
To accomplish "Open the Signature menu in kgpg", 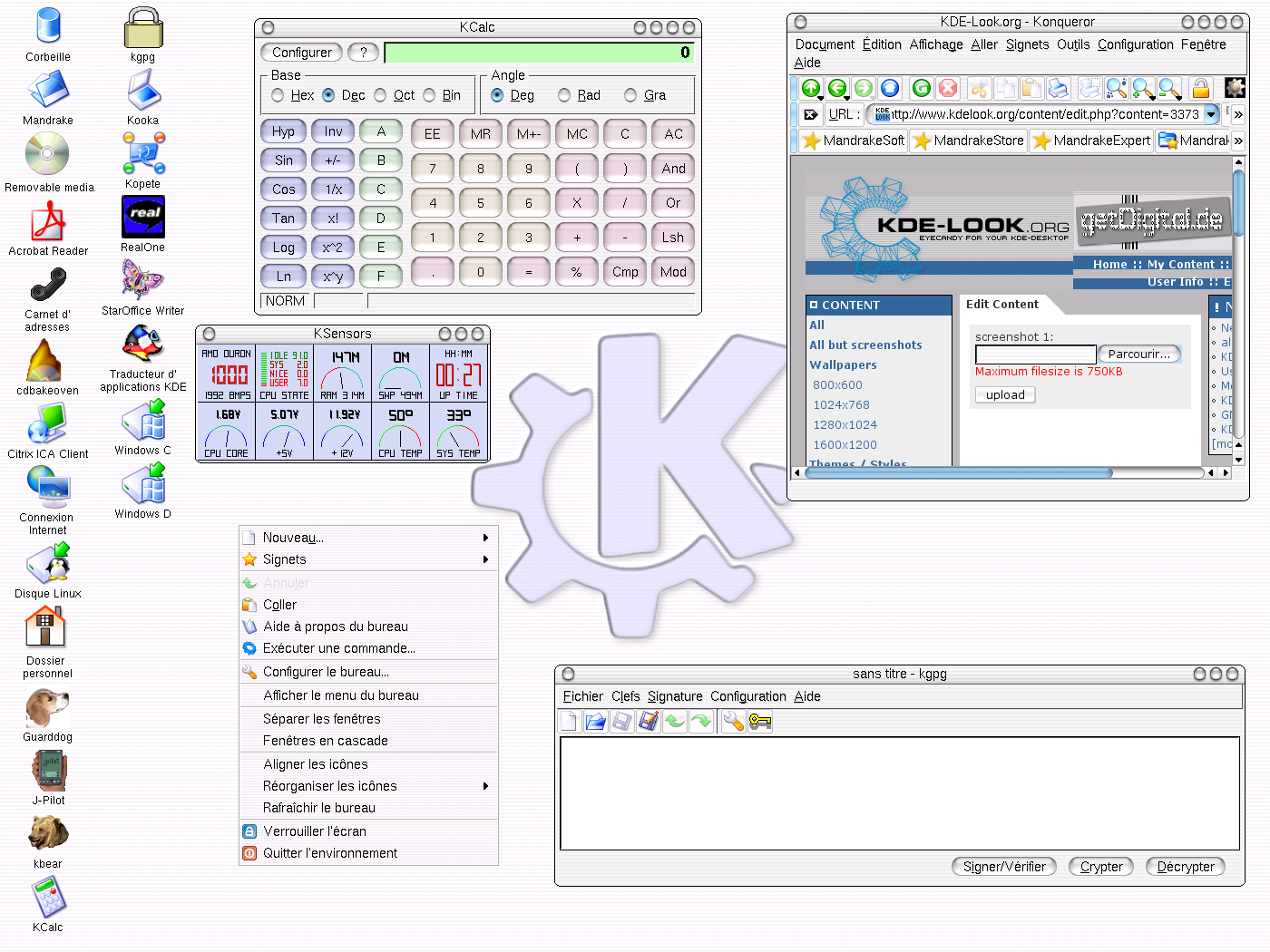I will pyautogui.click(x=675, y=696).
